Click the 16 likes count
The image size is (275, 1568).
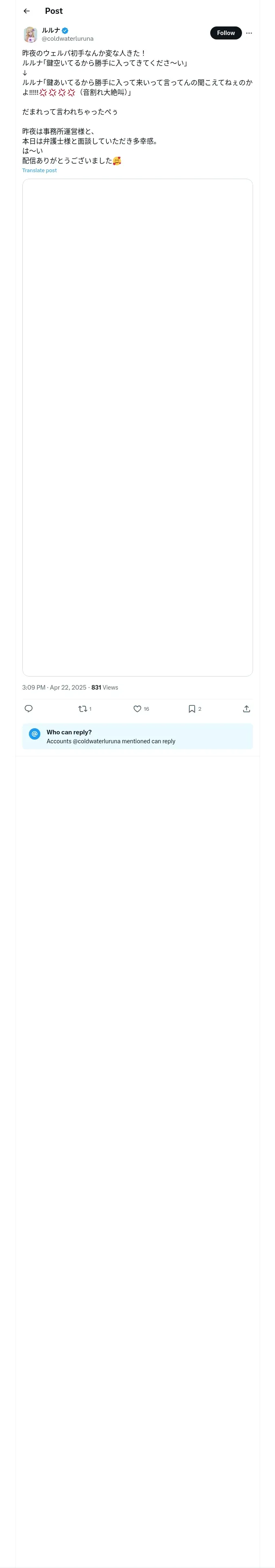point(146,709)
